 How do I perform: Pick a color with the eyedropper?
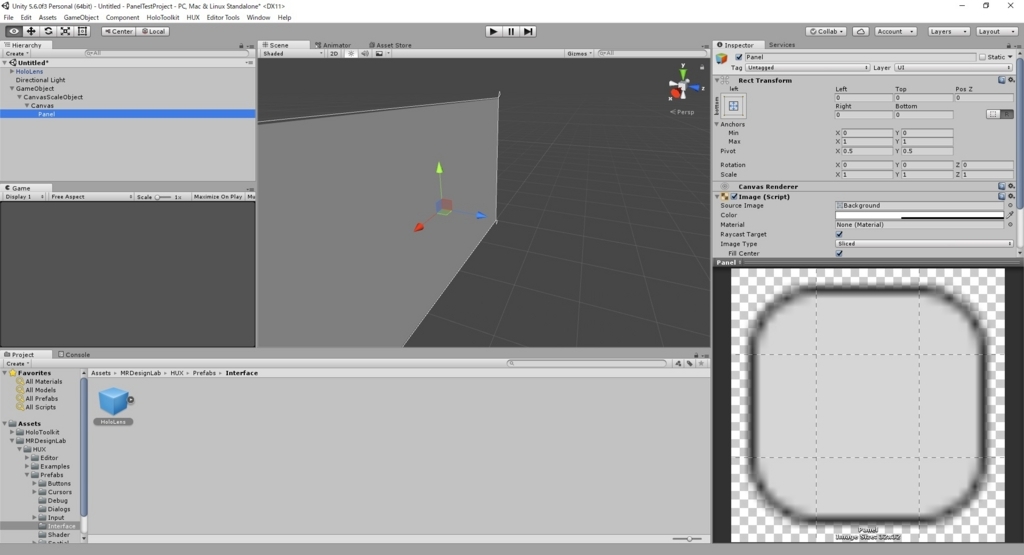(x=1010, y=215)
